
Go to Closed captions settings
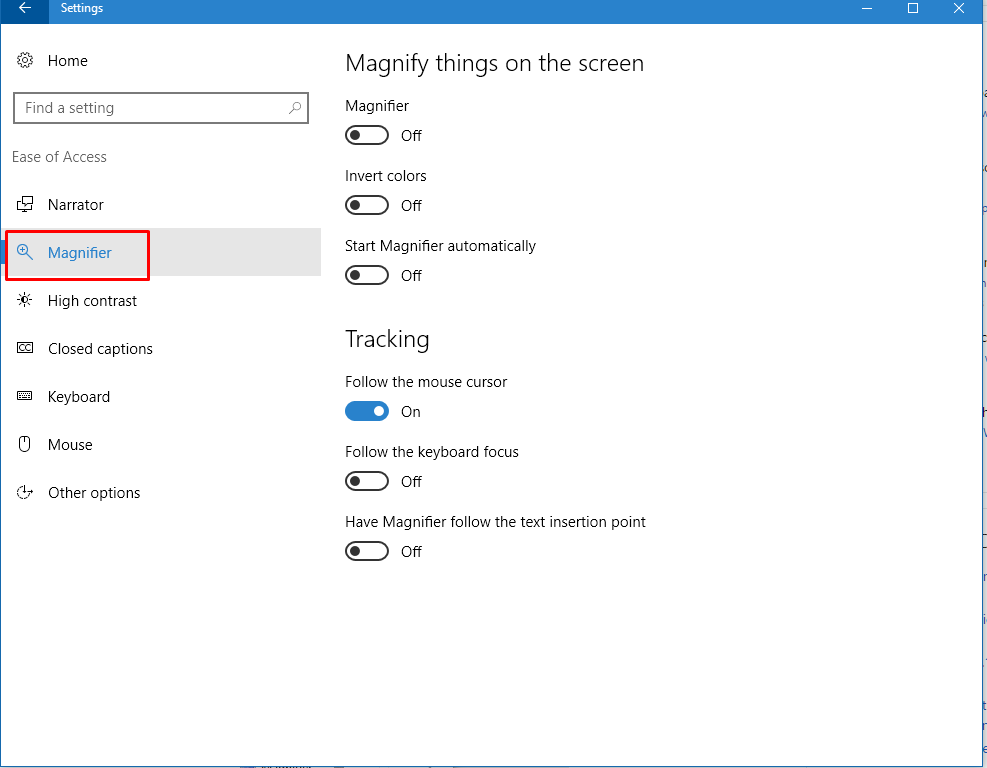pos(100,349)
